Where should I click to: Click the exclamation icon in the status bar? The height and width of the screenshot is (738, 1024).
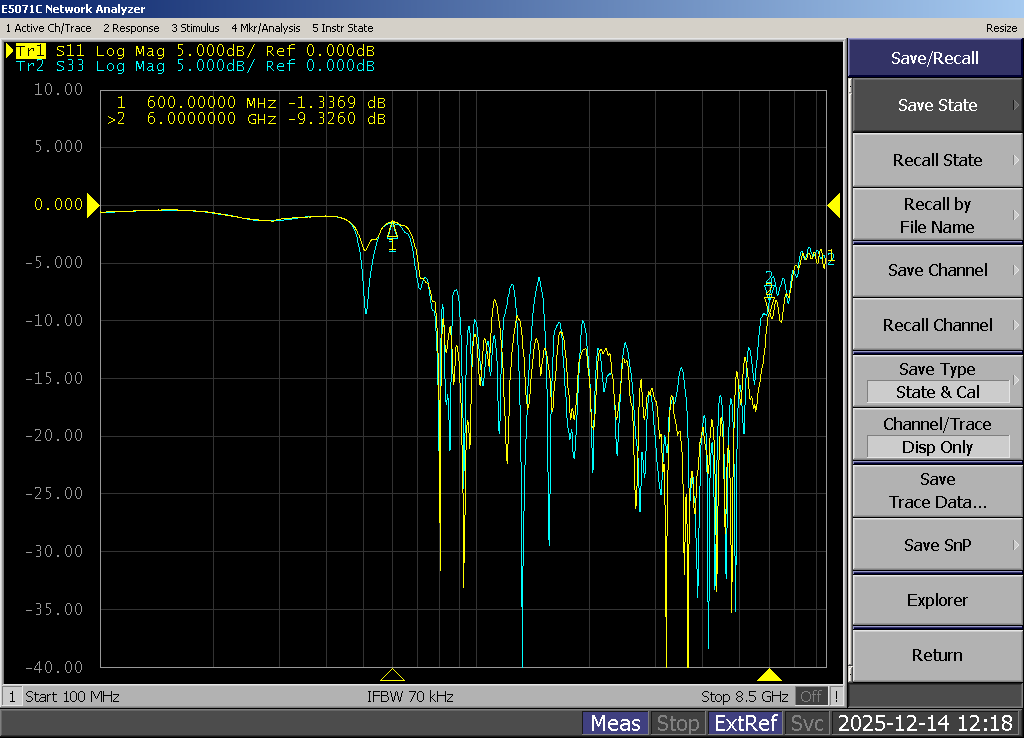coord(836,696)
